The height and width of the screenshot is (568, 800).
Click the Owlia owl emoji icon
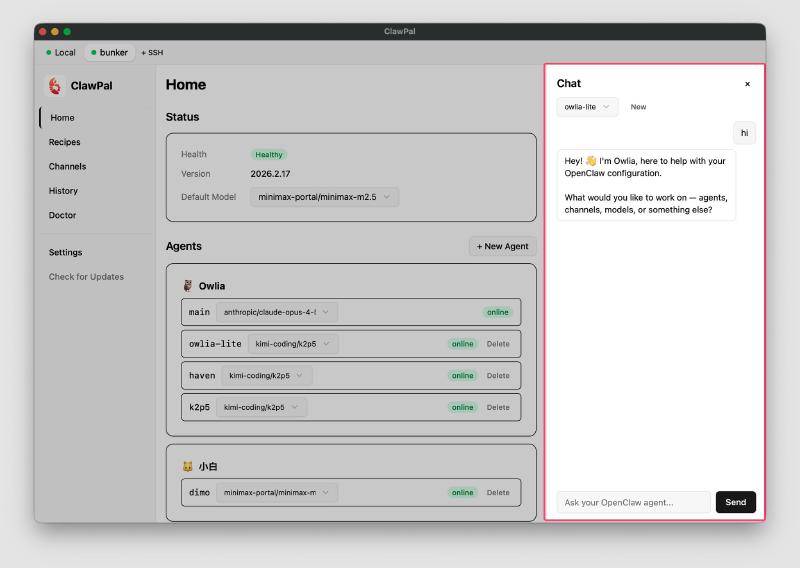[187, 286]
